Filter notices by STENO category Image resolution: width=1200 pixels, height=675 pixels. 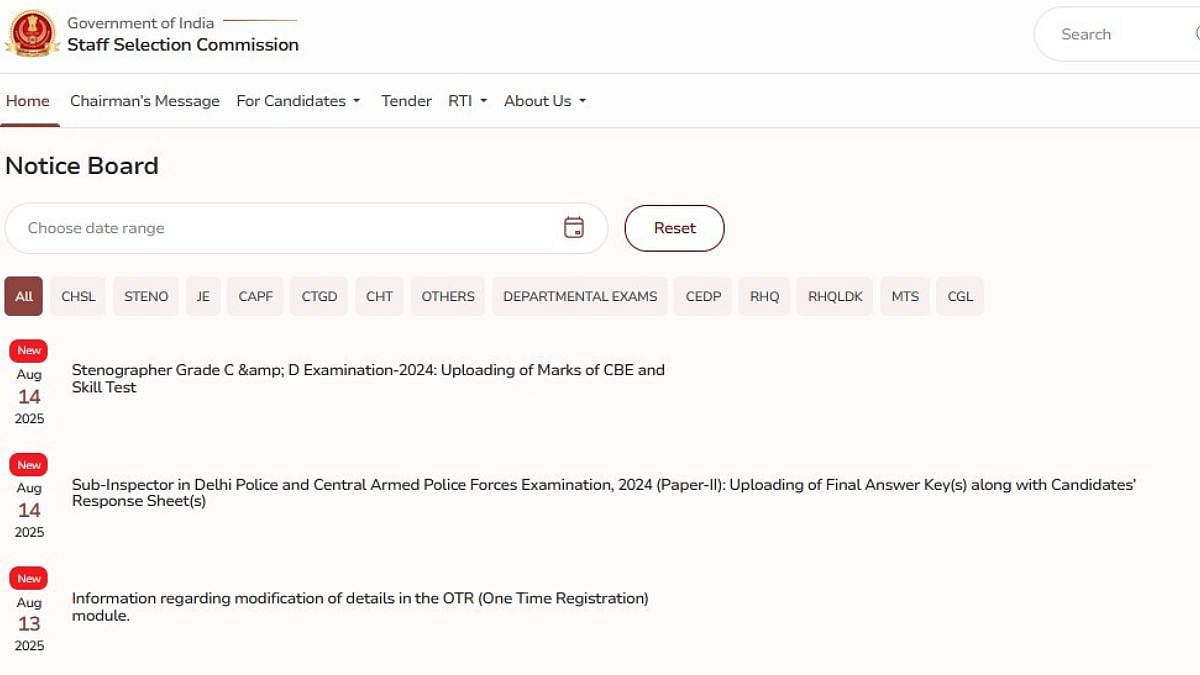[146, 296]
